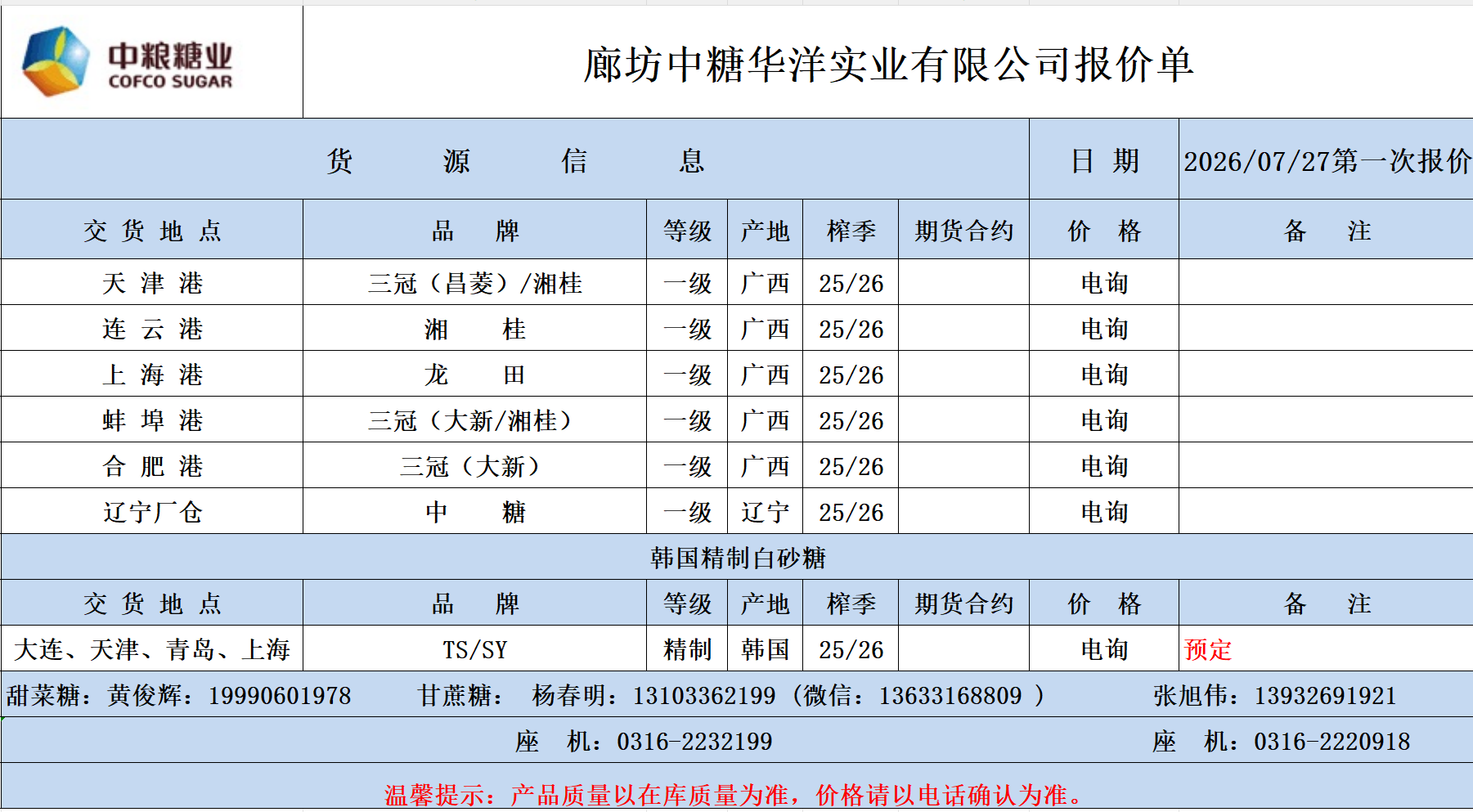This screenshot has height=812, width=1473.
Task: Select 电询 price in the 天津港 row
Action: pyautogui.click(x=1104, y=283)
